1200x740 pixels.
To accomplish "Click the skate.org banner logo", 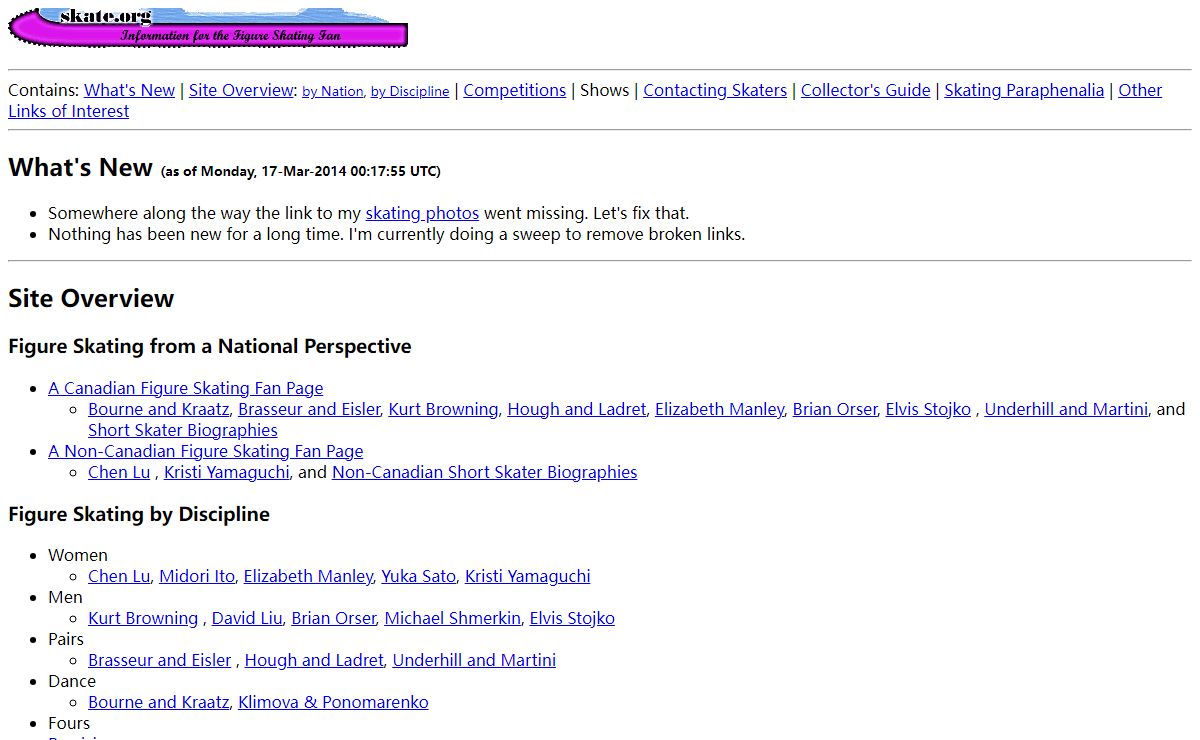I will click(208, 27).
